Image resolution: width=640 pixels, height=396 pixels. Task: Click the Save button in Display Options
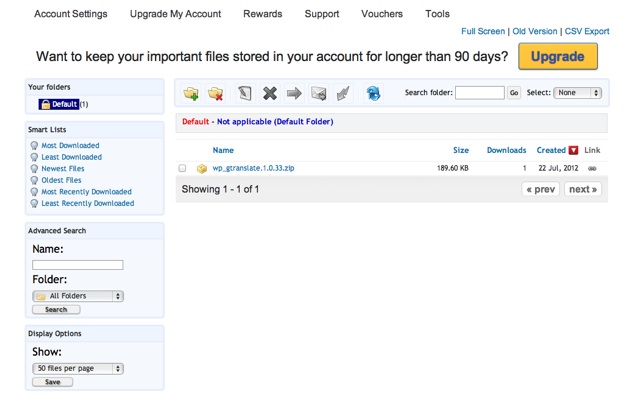pyautogui.click(x=53, y=382)
